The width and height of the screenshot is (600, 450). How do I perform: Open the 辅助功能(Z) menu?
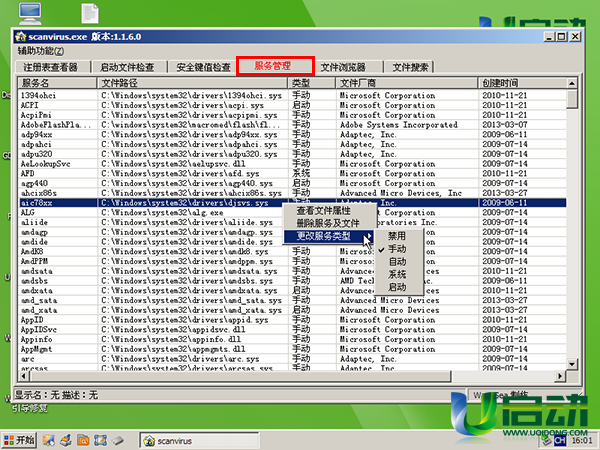click(x=41, y=51)
